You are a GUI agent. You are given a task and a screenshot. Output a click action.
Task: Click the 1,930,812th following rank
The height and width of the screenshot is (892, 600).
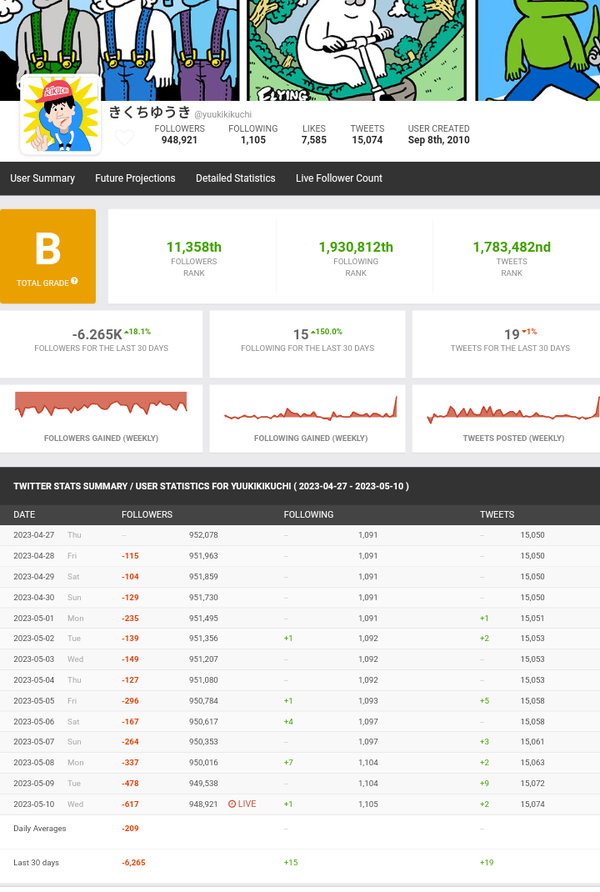(x=356, y=247)
